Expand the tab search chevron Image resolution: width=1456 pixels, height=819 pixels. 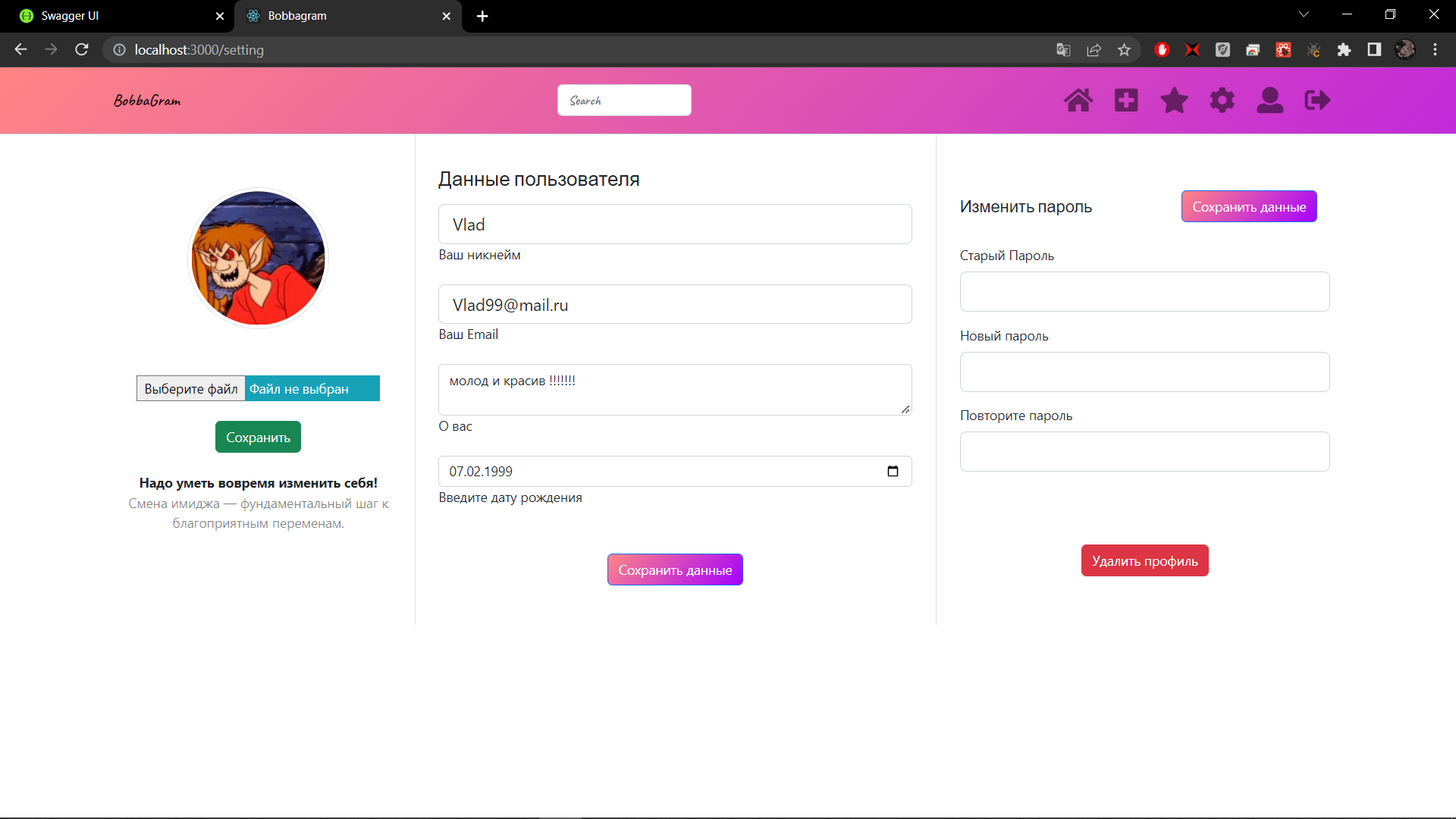(x=1304, y=14)
